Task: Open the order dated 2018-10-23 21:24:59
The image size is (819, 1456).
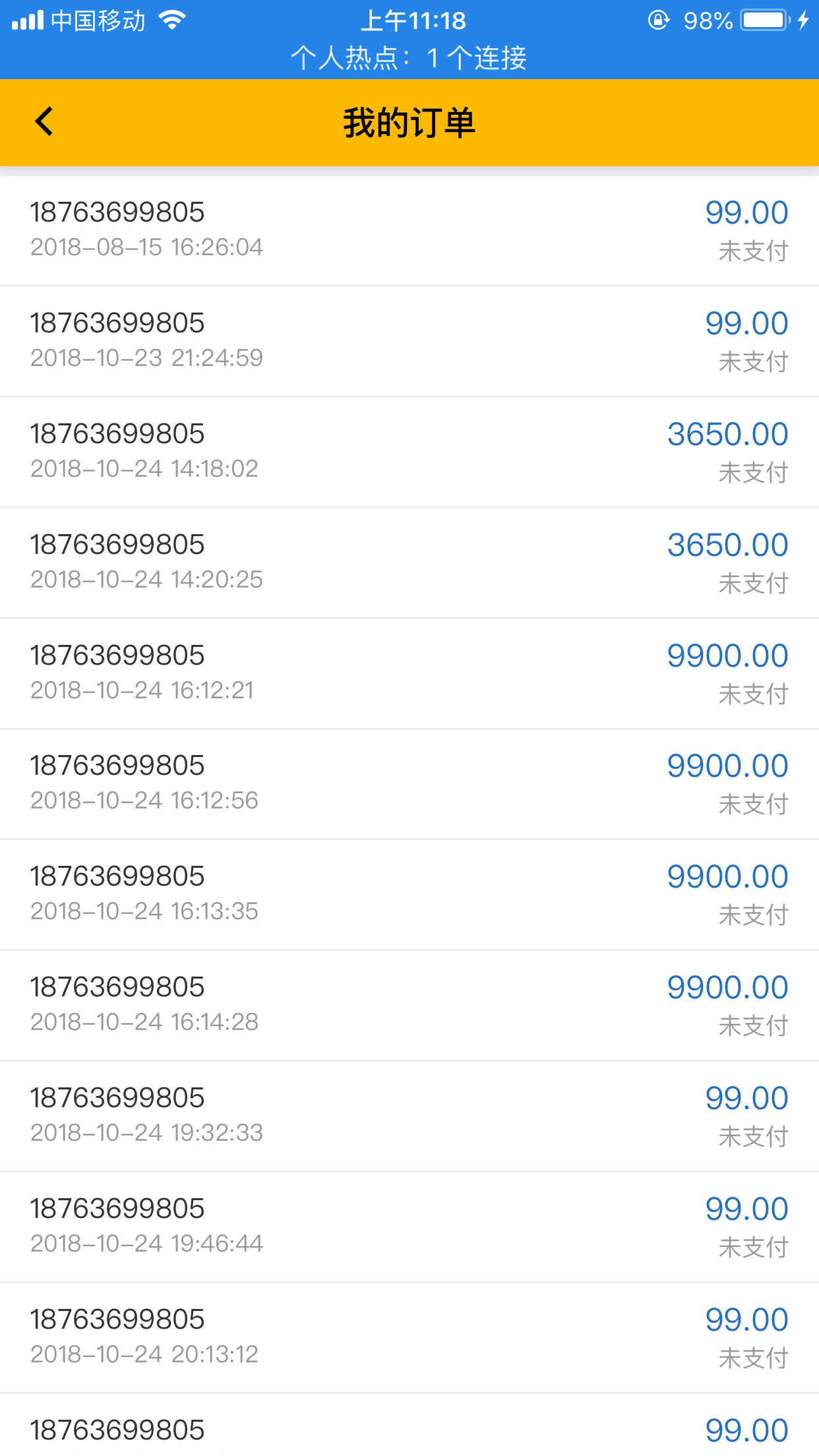Action: click(x=409, y=341)
